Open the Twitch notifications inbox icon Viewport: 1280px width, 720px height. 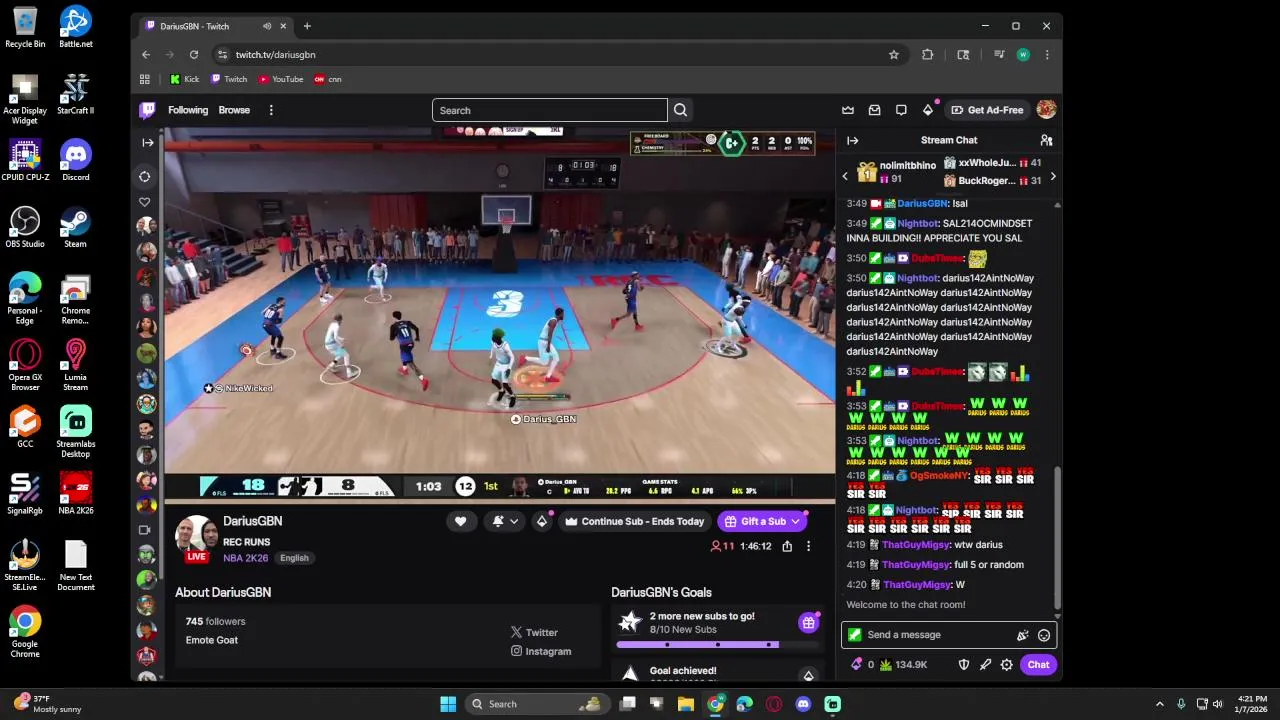(x=875, y=110)
